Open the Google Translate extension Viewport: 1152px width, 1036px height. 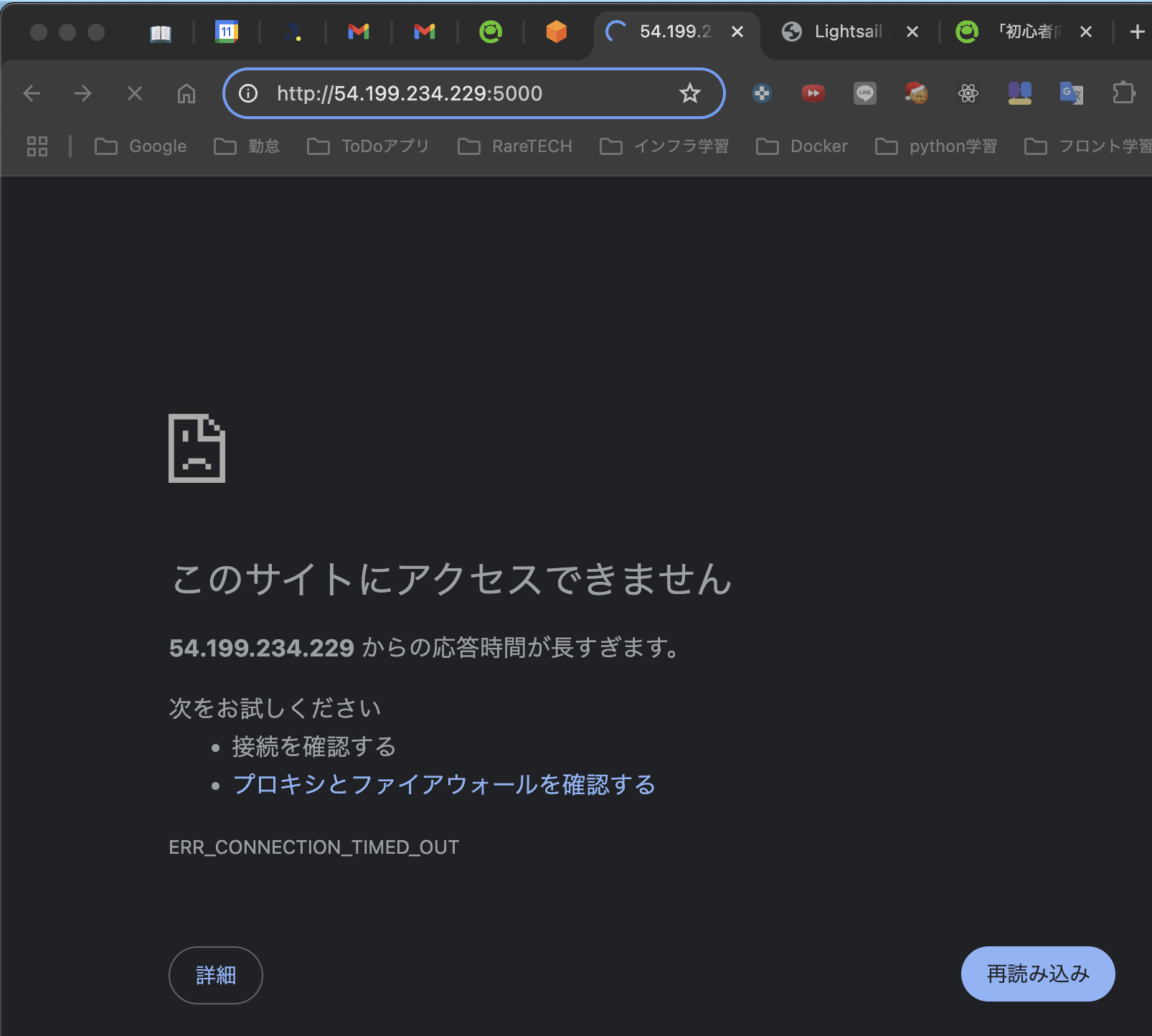[1072, 93]
